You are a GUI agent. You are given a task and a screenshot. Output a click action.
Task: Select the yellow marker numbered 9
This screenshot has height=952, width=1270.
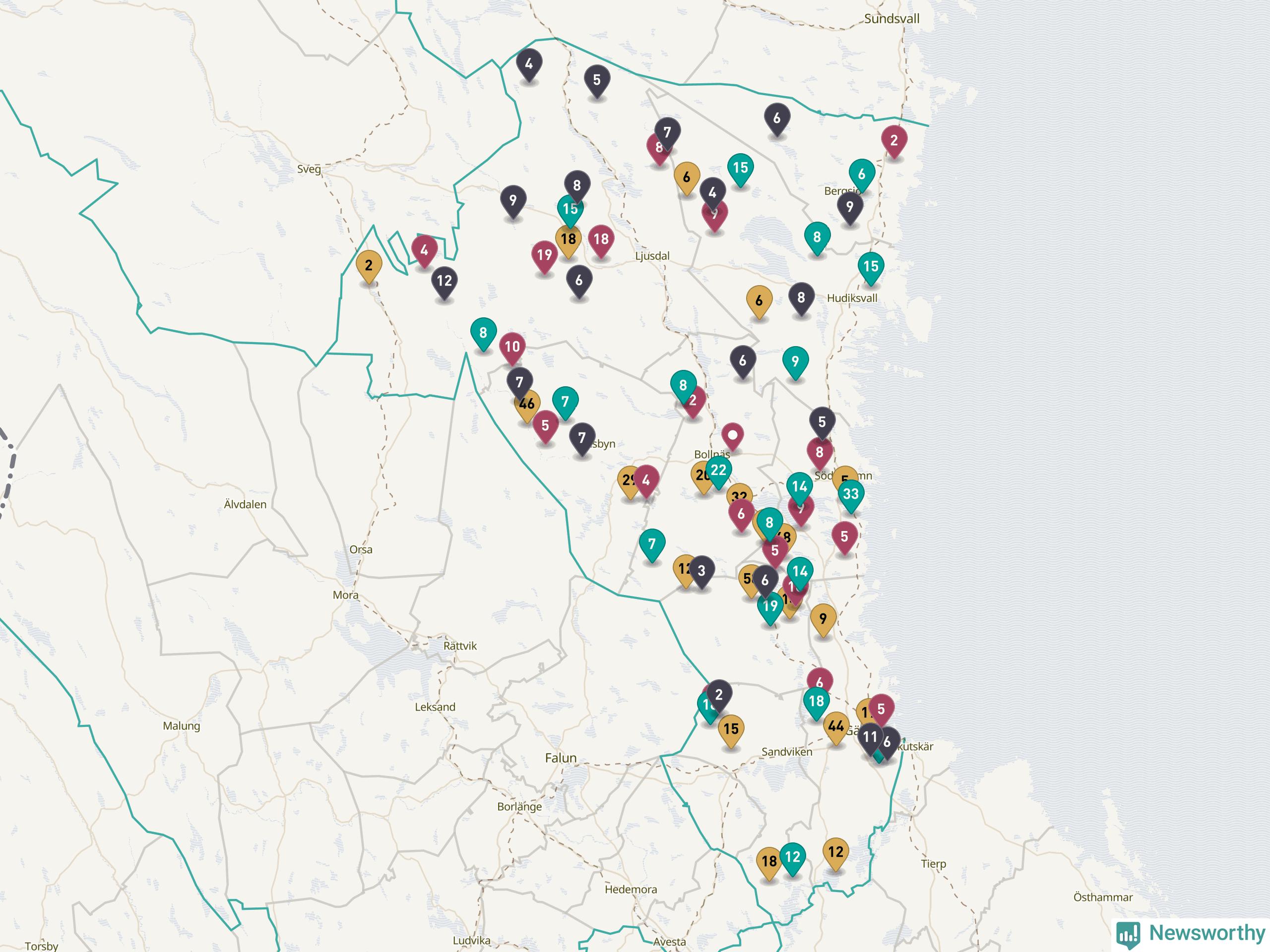click(x=823, y=619)
